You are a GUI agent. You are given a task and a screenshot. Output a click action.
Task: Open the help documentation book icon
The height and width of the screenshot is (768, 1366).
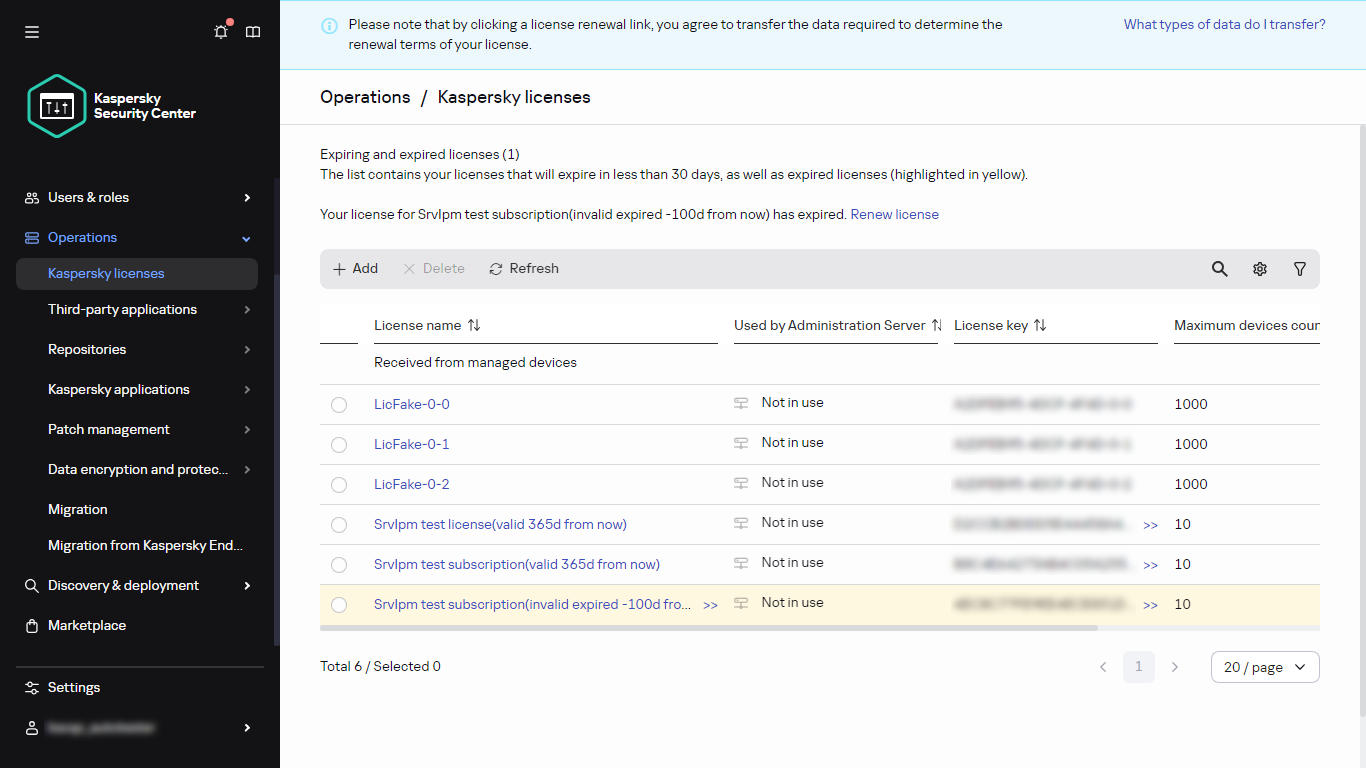coord(252,31)
